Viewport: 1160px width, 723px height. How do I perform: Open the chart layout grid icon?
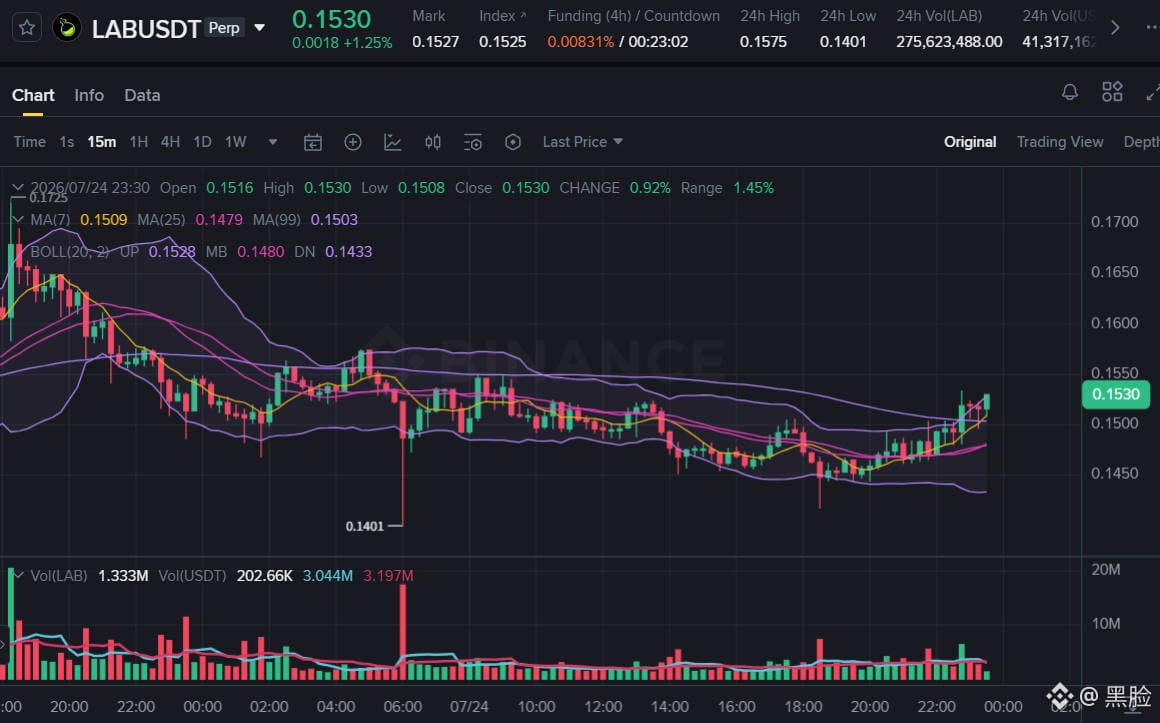point(1112,92)
